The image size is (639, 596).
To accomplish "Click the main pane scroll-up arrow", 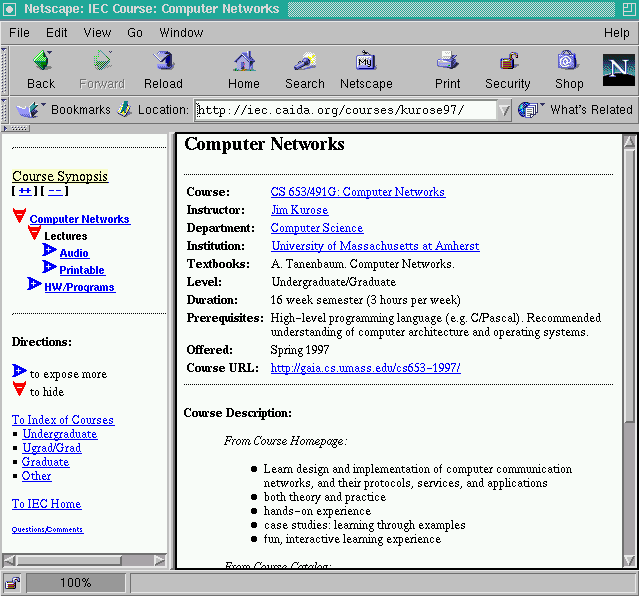I will pos(629,141).
